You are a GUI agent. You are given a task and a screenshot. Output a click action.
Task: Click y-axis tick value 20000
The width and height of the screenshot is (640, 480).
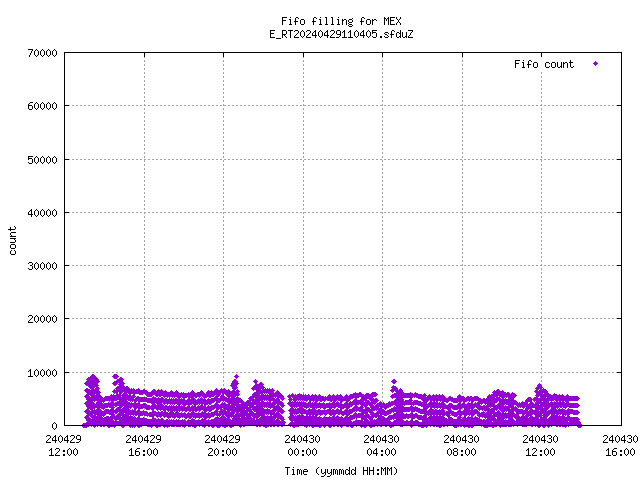(42, 319)
